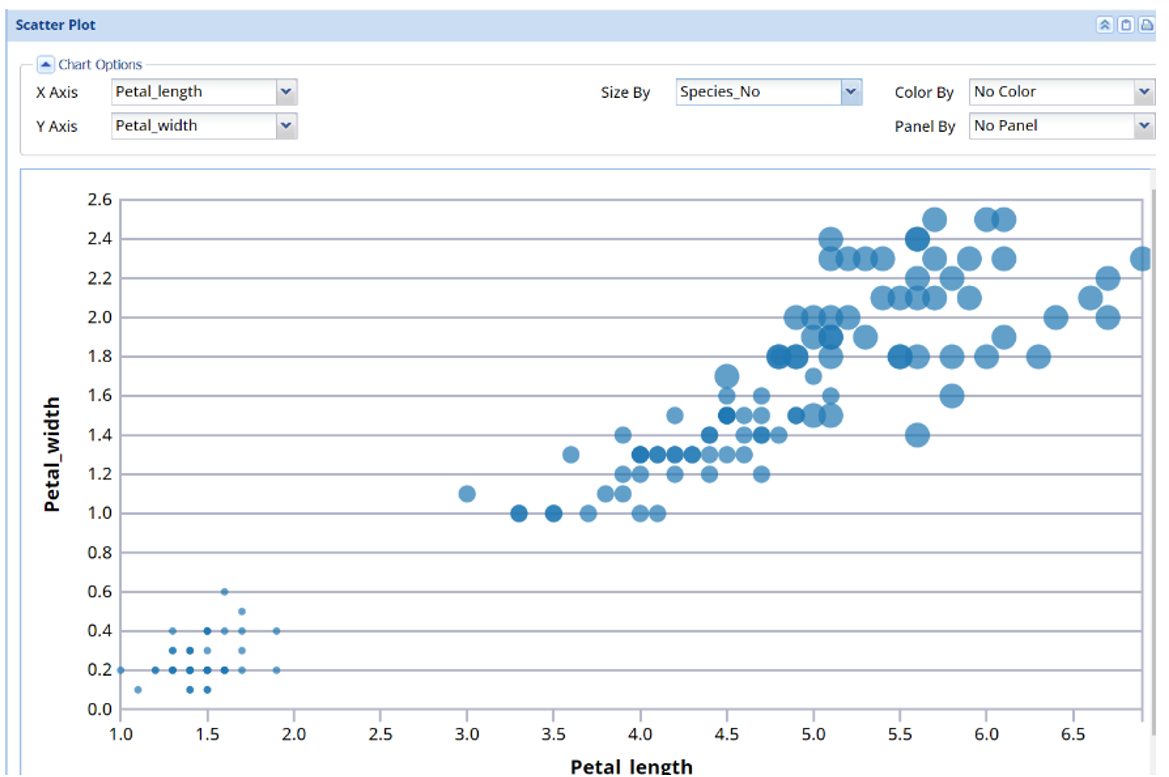Click the No Panel field
Screen dimensions: 1169x777
[1051, 126]
